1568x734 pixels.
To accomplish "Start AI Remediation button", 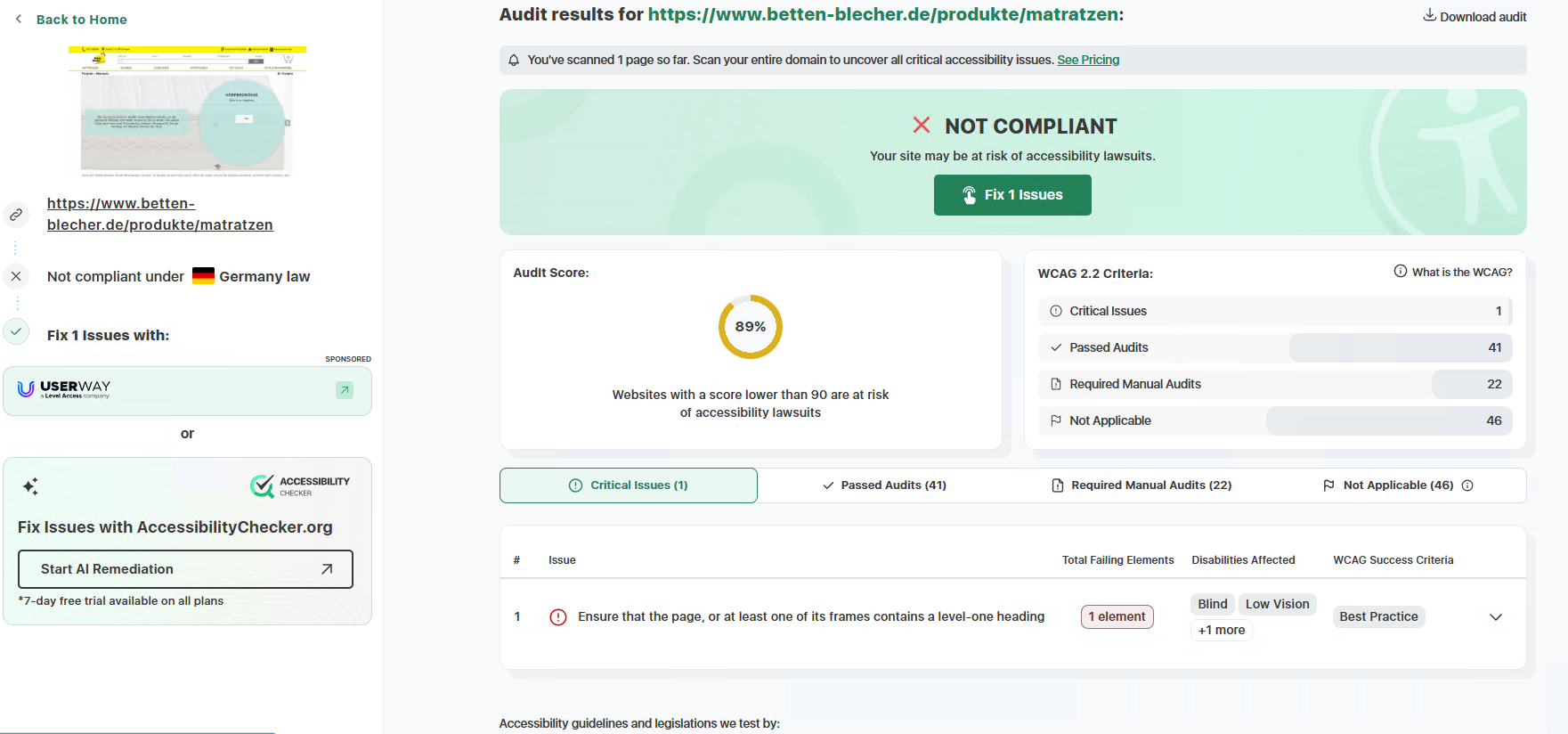I will 185,569.
